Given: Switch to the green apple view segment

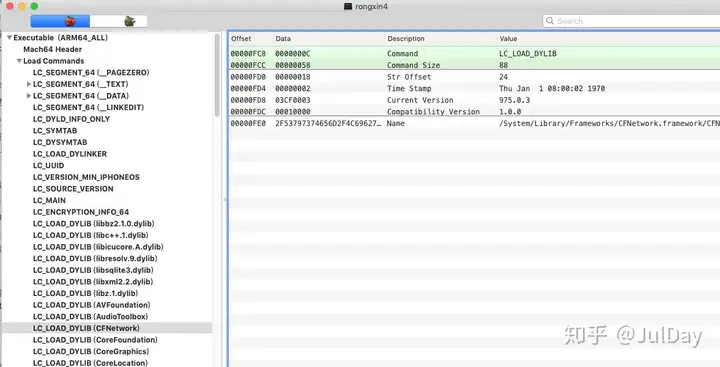Looking at the screenshot, I should (x=118, y=21).
